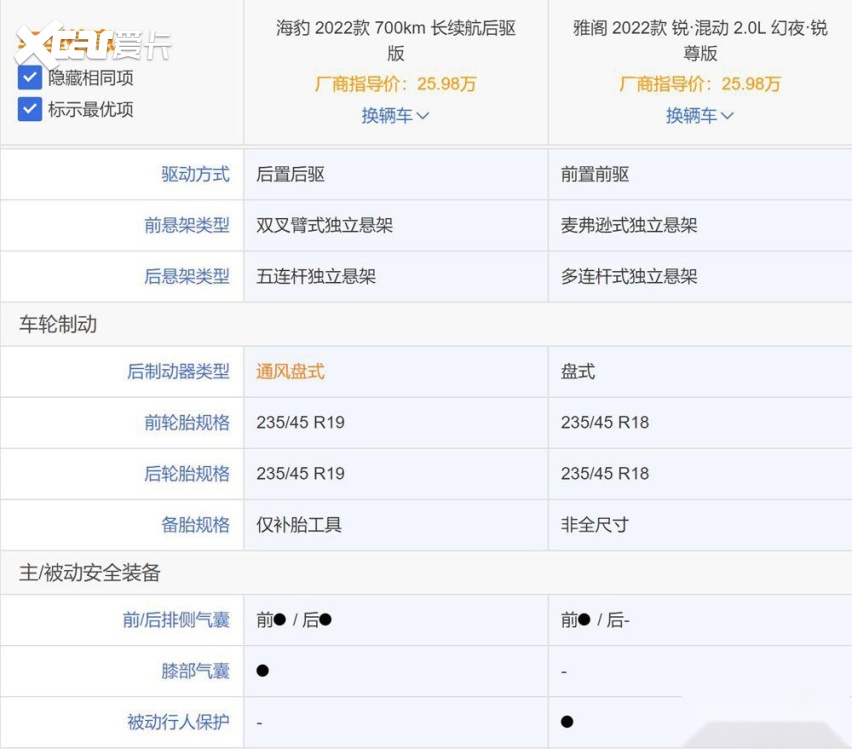Toggle the 隐藏相同项 checkbox
Screen dimensions: 852x749
(30, 77)
